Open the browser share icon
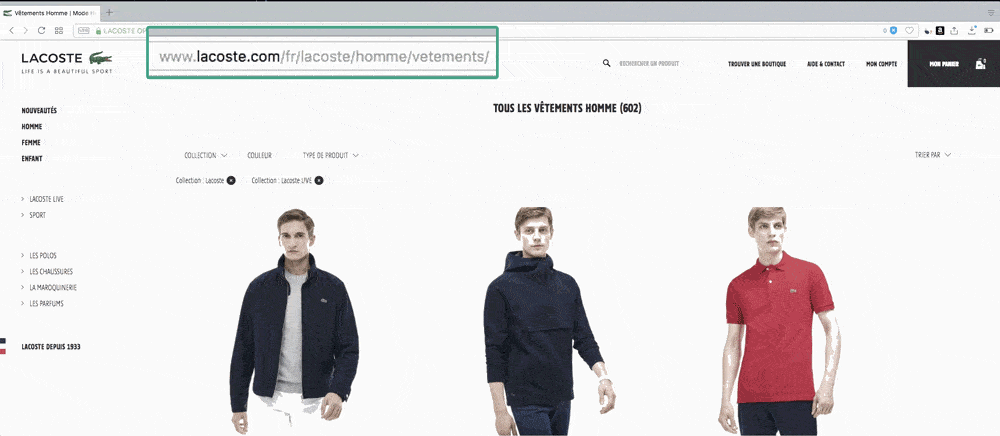1000x436 pixels. click(x=955, y=30)
